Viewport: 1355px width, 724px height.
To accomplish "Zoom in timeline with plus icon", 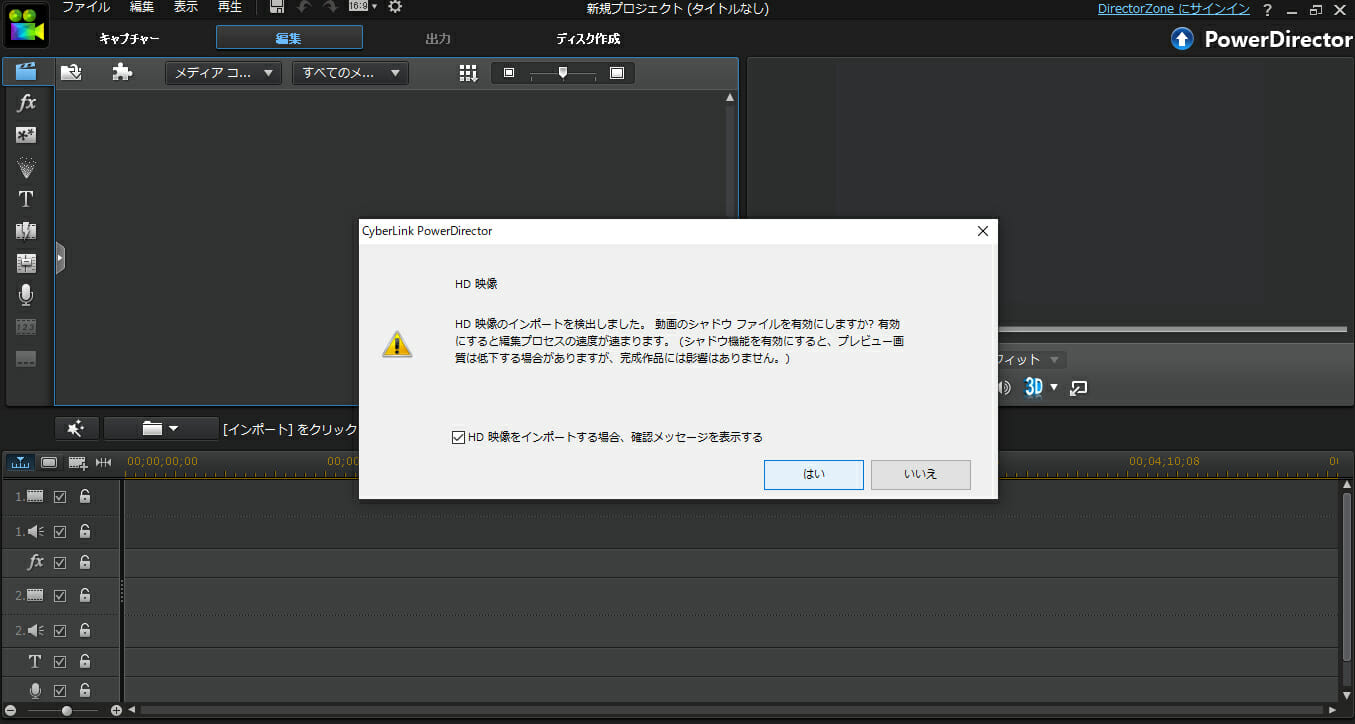I will coord(116,710).
